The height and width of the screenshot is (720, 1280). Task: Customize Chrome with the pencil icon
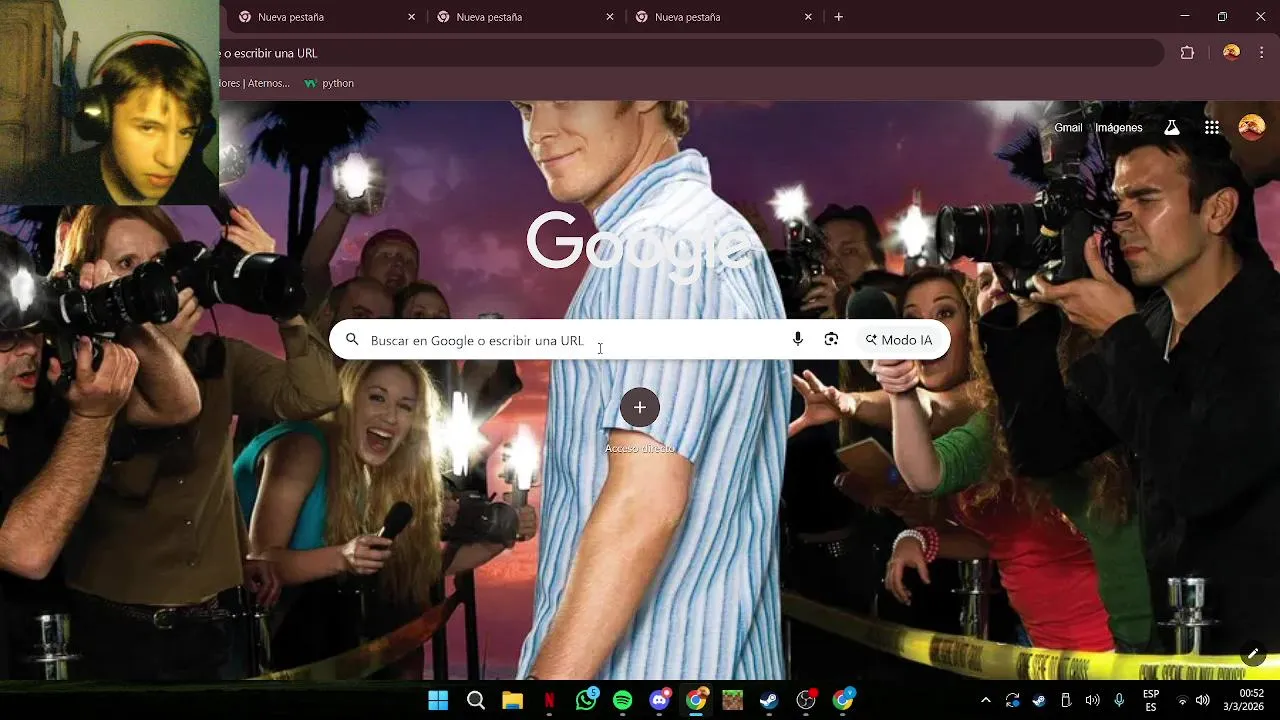click(1253, 654)
